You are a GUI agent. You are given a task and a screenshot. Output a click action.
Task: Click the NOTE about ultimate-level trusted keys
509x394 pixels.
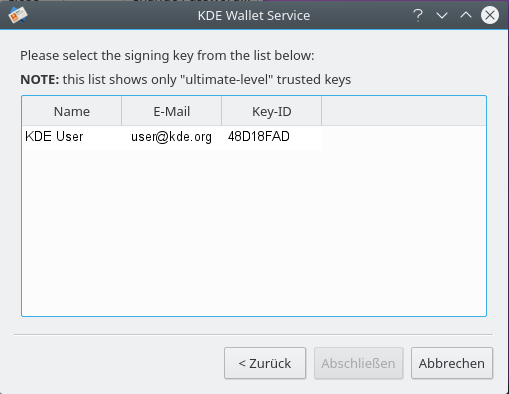coord(186,79)
